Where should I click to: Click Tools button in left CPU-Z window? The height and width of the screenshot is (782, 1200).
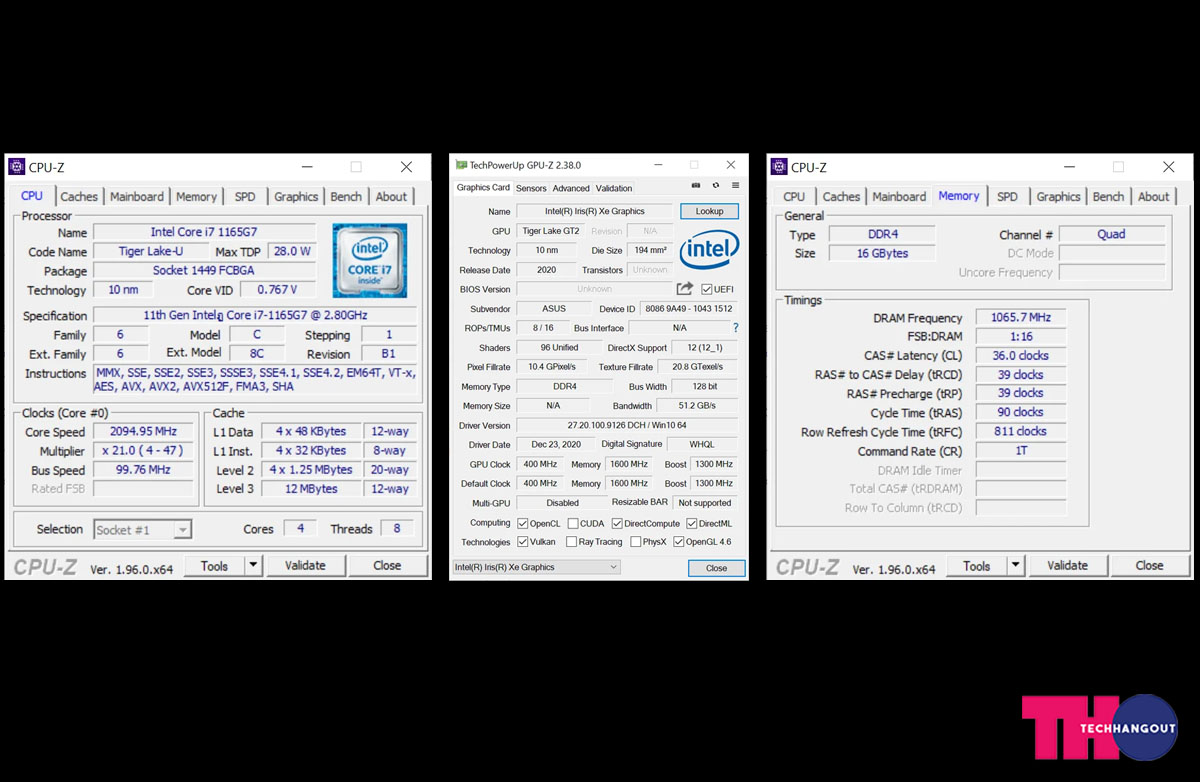[214, 566]
